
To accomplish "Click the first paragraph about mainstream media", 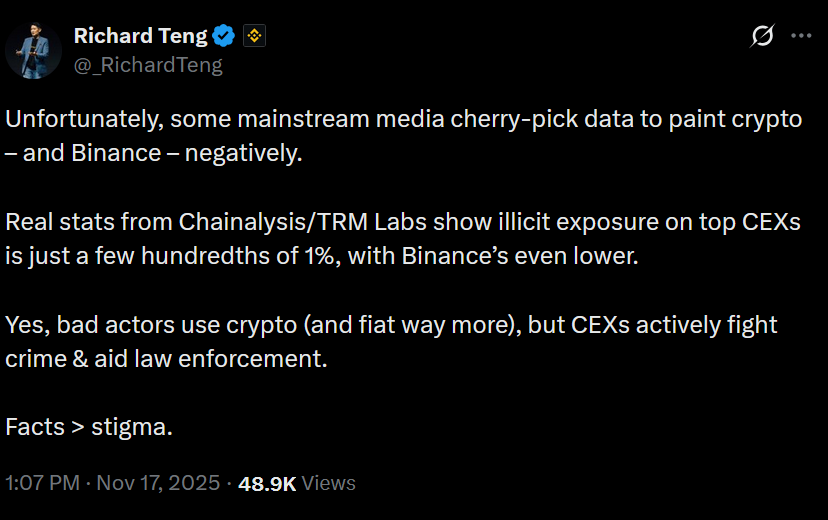I will [403, 118].
